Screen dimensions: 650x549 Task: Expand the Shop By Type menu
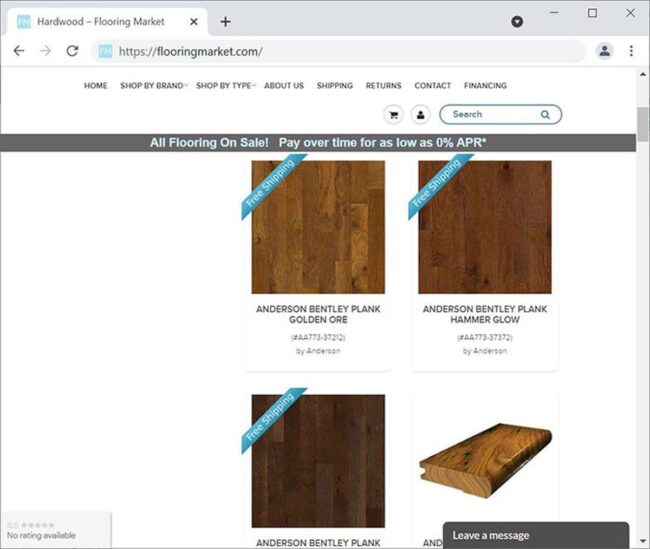tap(226, 85)
